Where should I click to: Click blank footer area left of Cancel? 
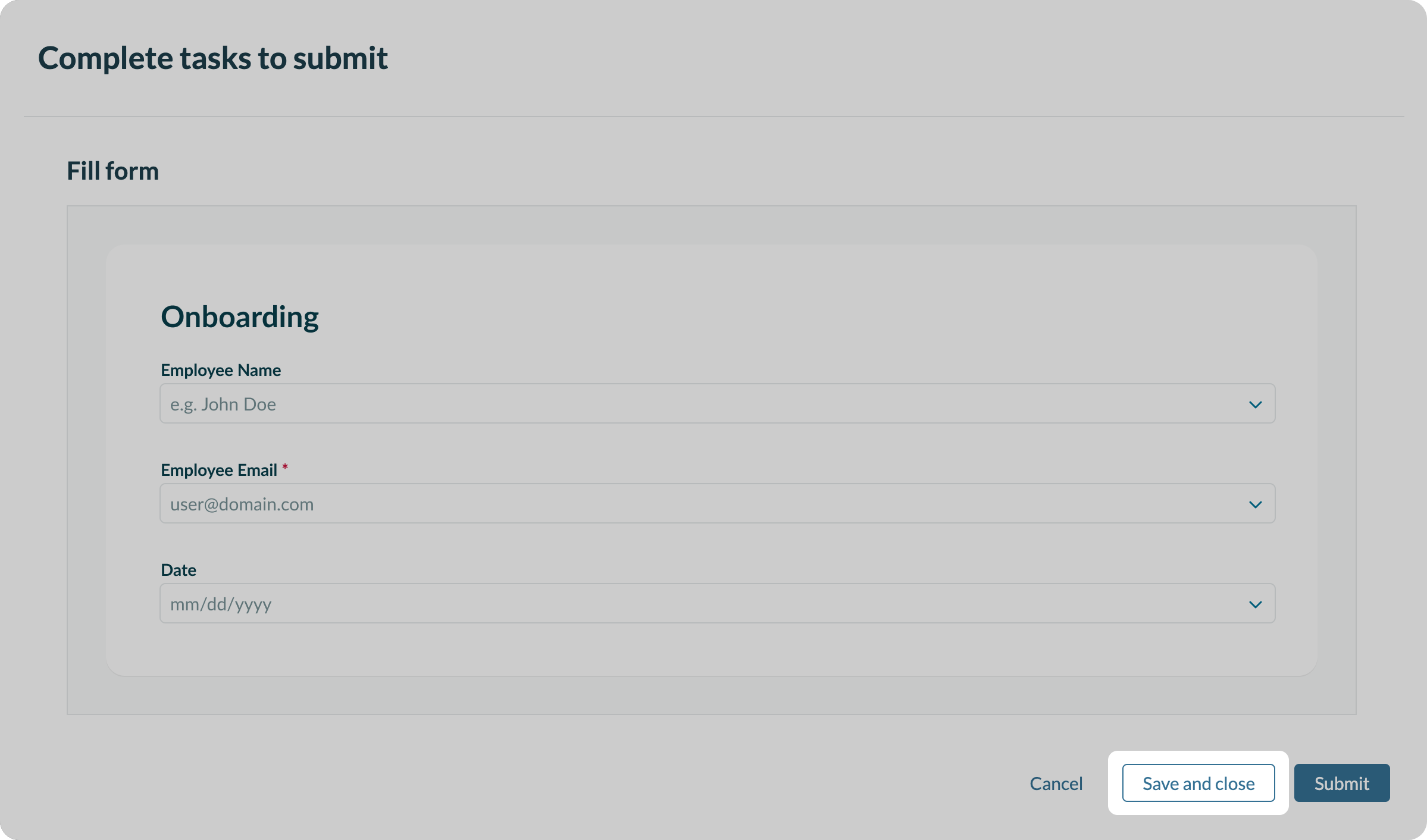536,783
